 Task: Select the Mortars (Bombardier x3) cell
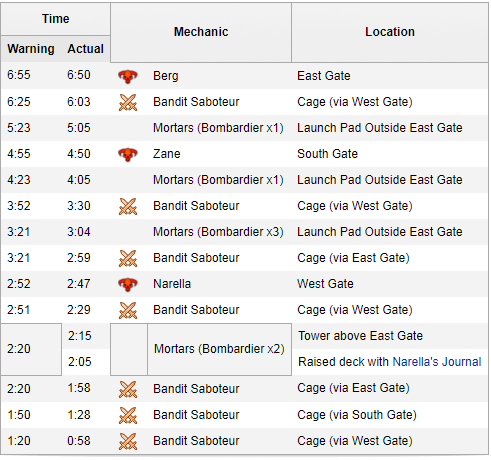[x=218, y=232]
